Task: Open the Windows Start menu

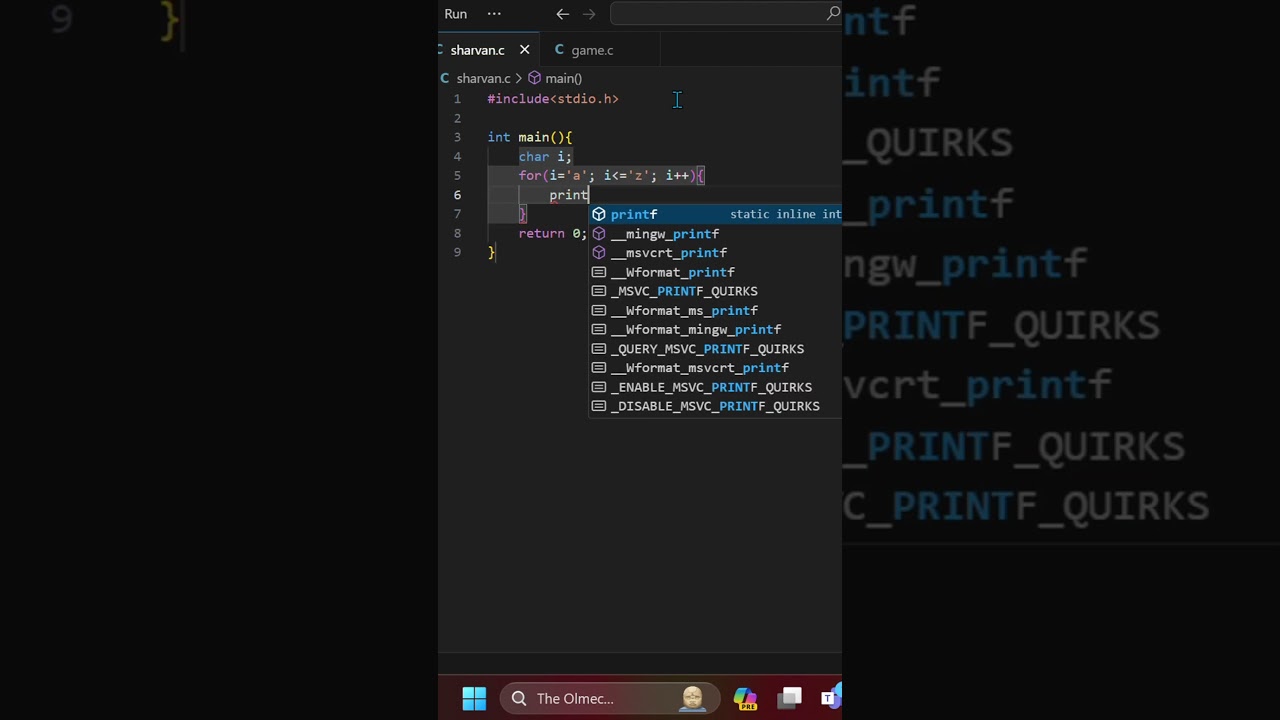Action: point(474,698)
